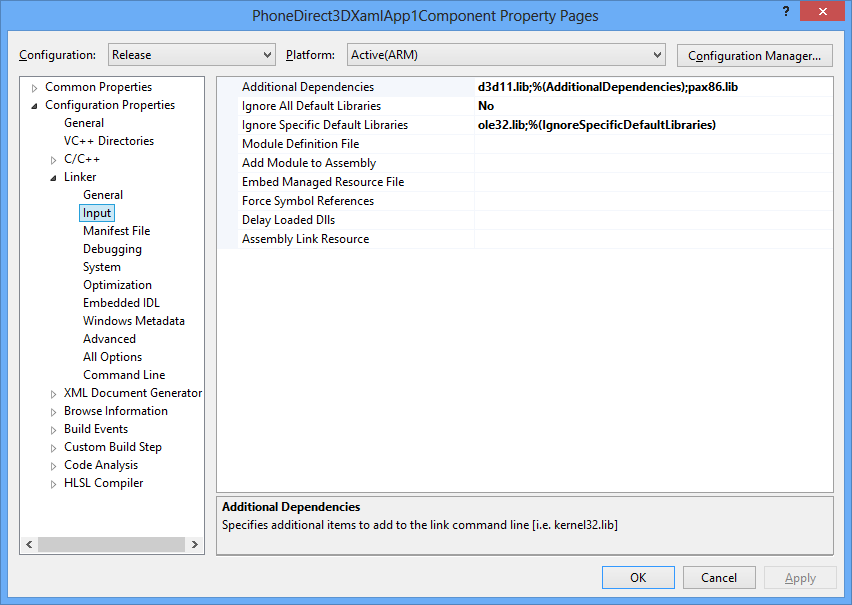Select the Delay Loaded Dlls property
This screenshot has width=852, height=605.
(x=288, y=220)
